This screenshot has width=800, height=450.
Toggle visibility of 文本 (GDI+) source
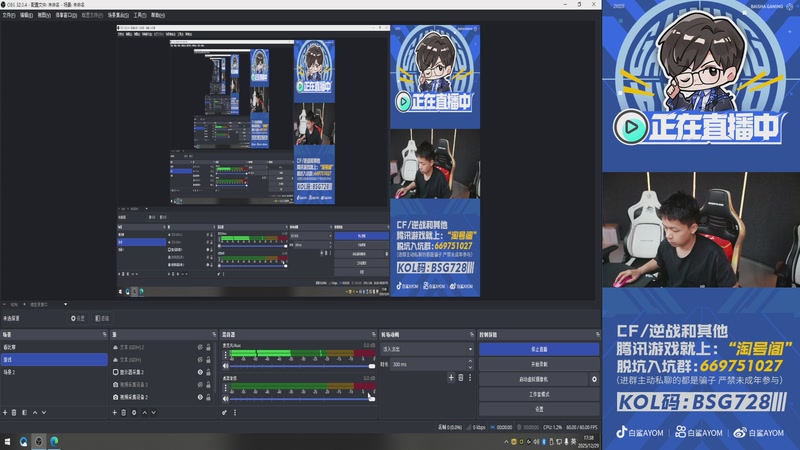pos(200,360)
